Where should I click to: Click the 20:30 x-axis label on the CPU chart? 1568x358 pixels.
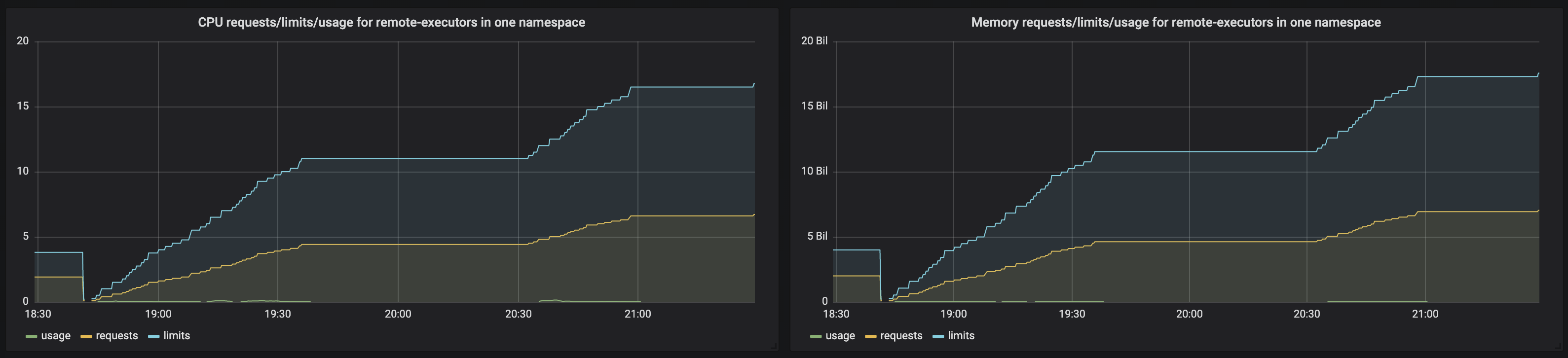click(519, 314)
